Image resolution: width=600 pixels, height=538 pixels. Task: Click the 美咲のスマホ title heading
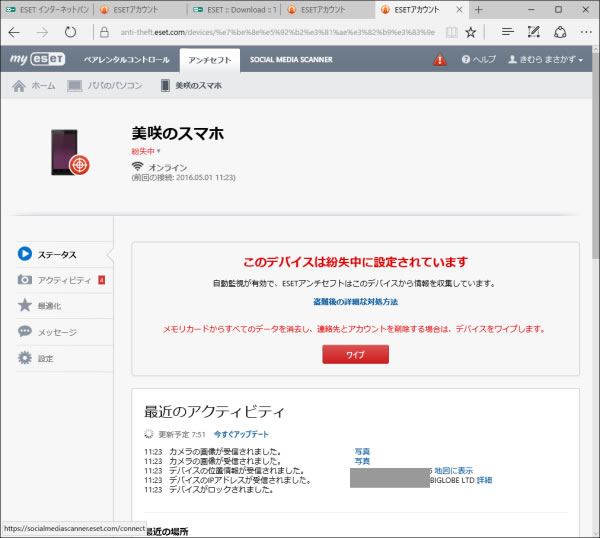click(x=178, y=134)
